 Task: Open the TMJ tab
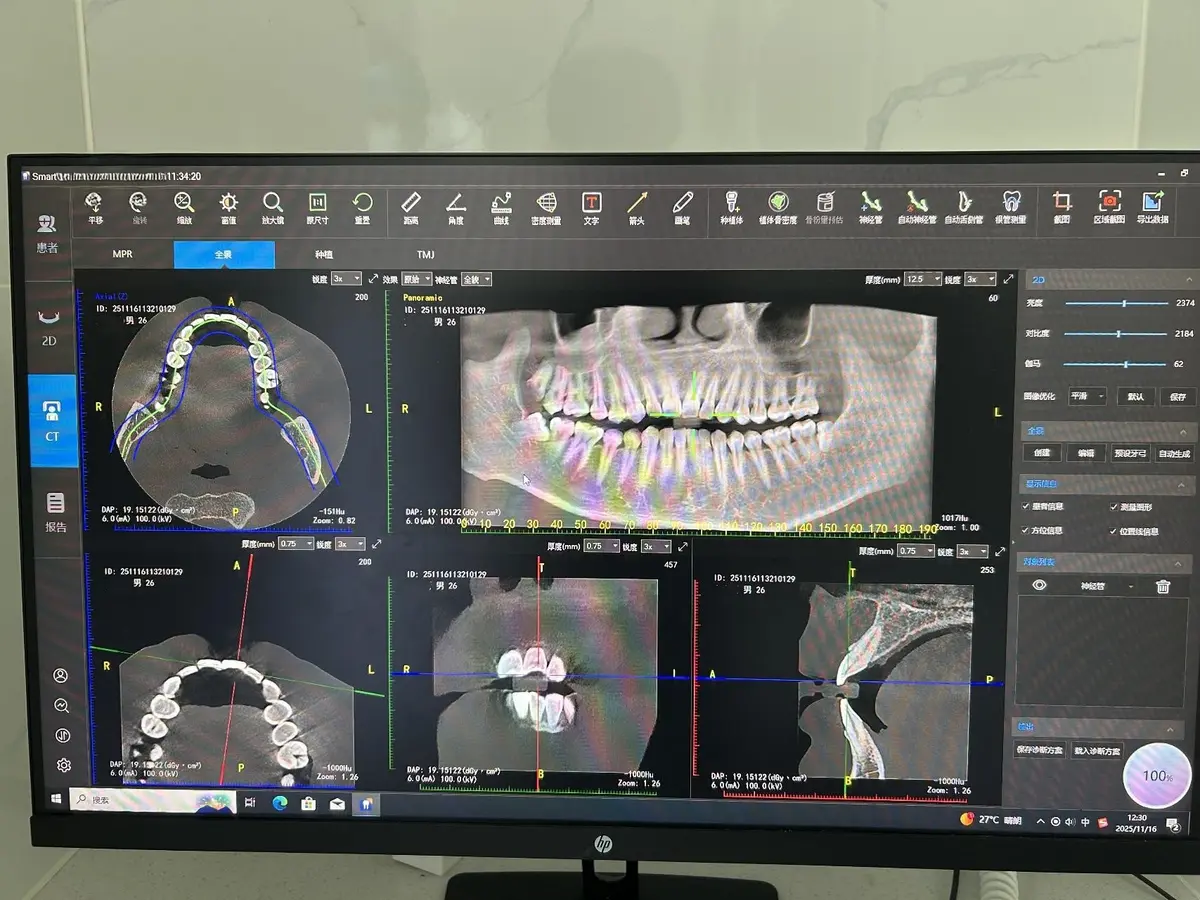(x=426, y=255)
